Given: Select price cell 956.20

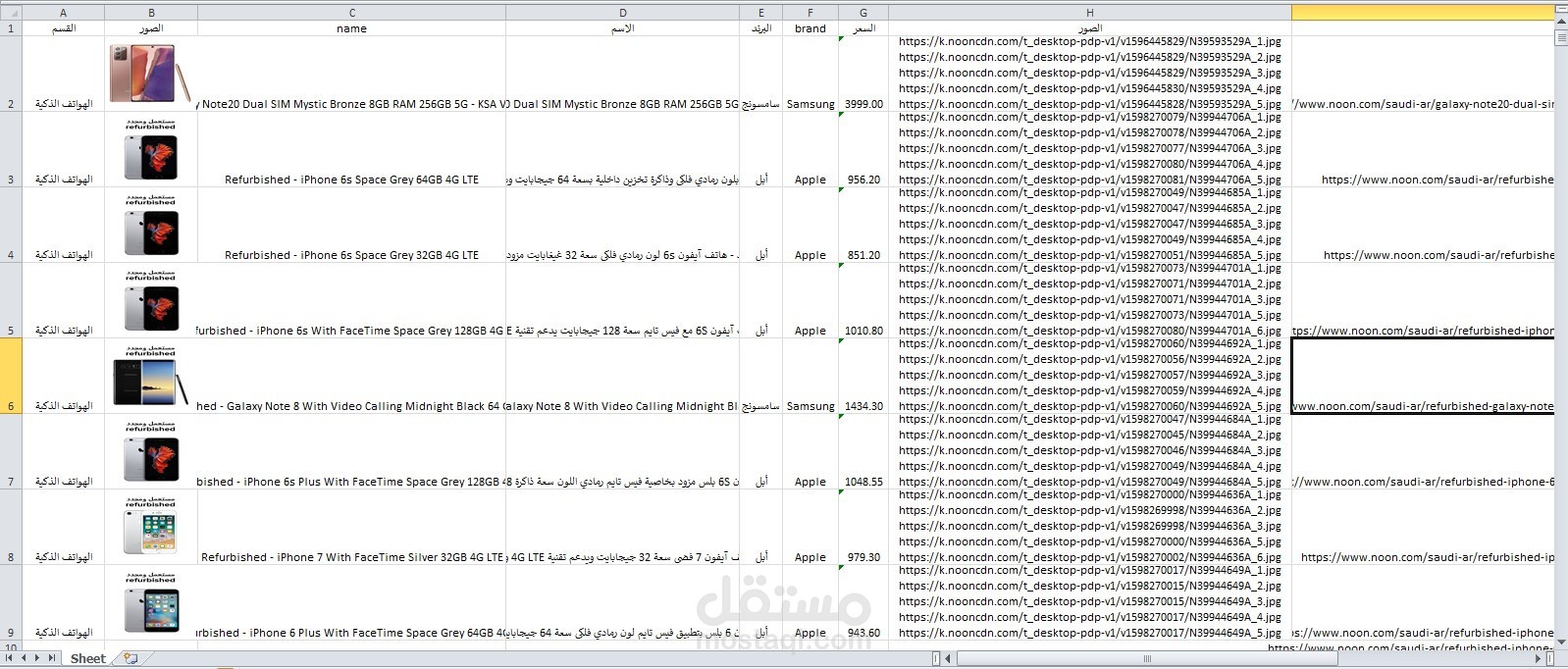Looking at the screenshot, I should point(863,150).
